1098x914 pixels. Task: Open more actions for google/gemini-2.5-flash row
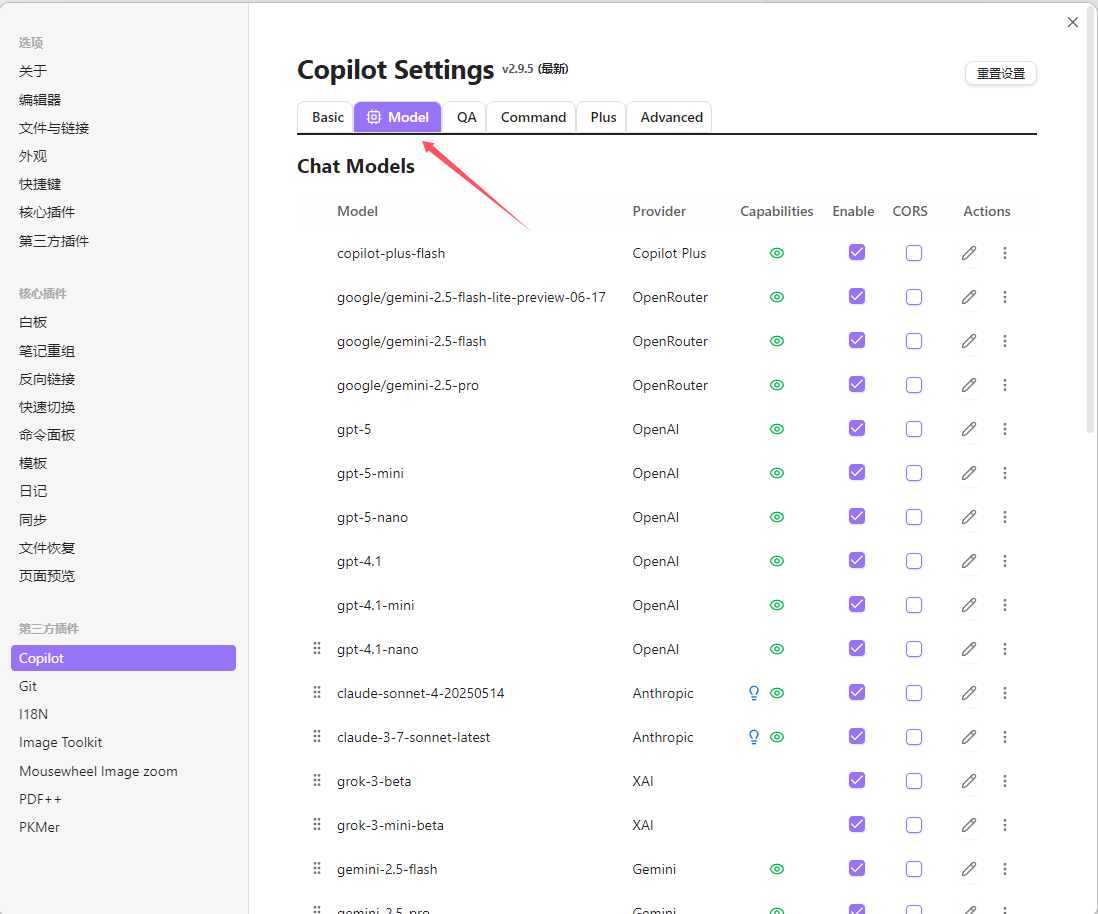1005,341
